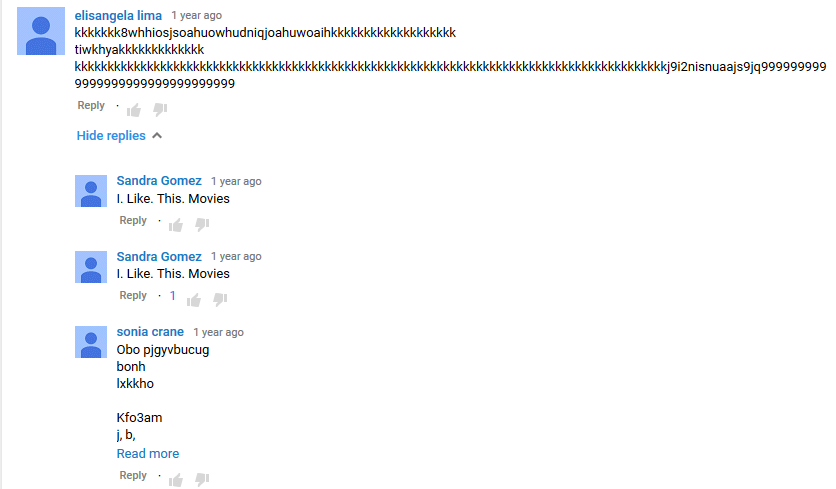The height and width of the screenshot is (489, 836).
Task: Reply to elisangela lima's comment
Action: pos(91,106)
